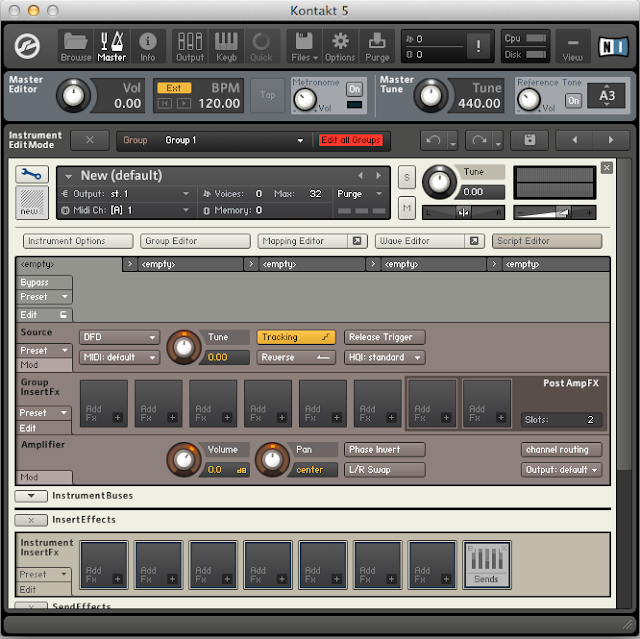640x639 pixels.
Task: Click the NI logo
Action: 613,47
